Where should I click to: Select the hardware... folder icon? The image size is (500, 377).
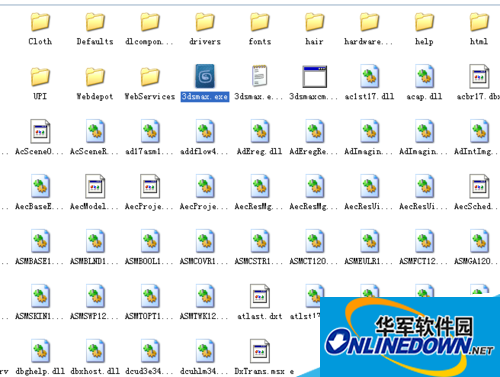pyautogui.click(x=370, y=22)
